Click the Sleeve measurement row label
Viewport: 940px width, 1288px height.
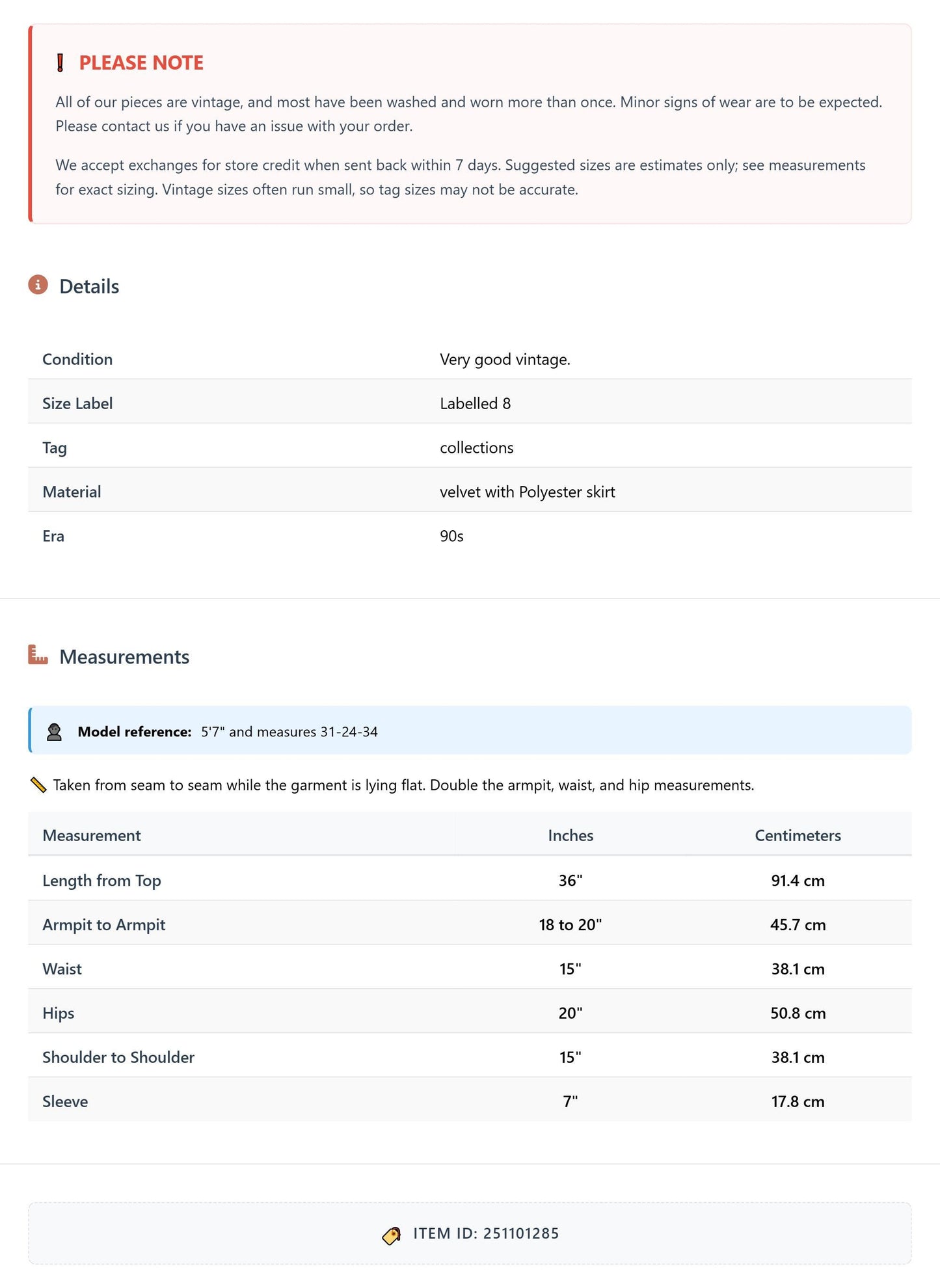click(x=65, y=1101)
